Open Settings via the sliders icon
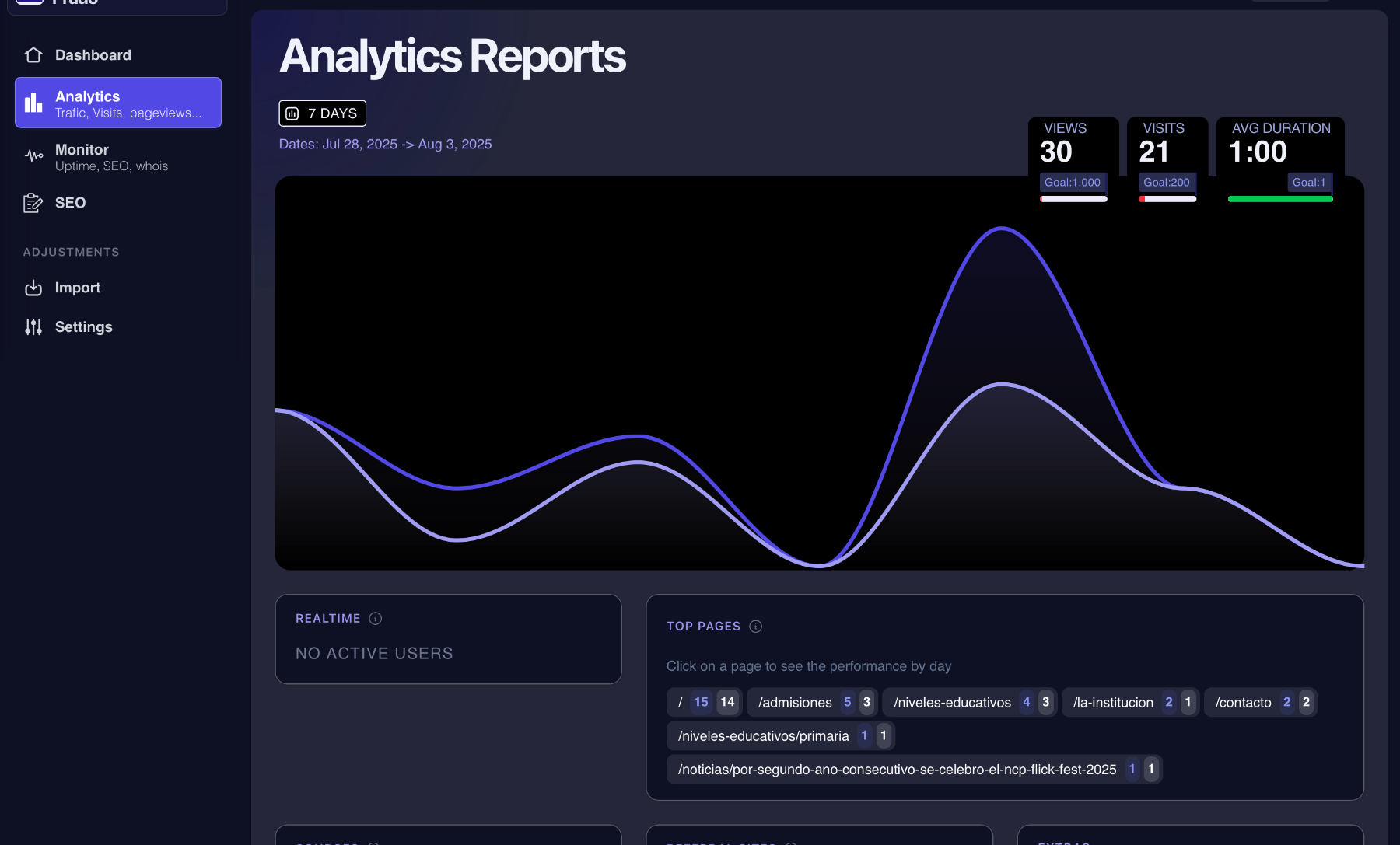Image resolution: width=1400 pixels, height=845 pixels. pyautogui.click(x=33, y=326)
